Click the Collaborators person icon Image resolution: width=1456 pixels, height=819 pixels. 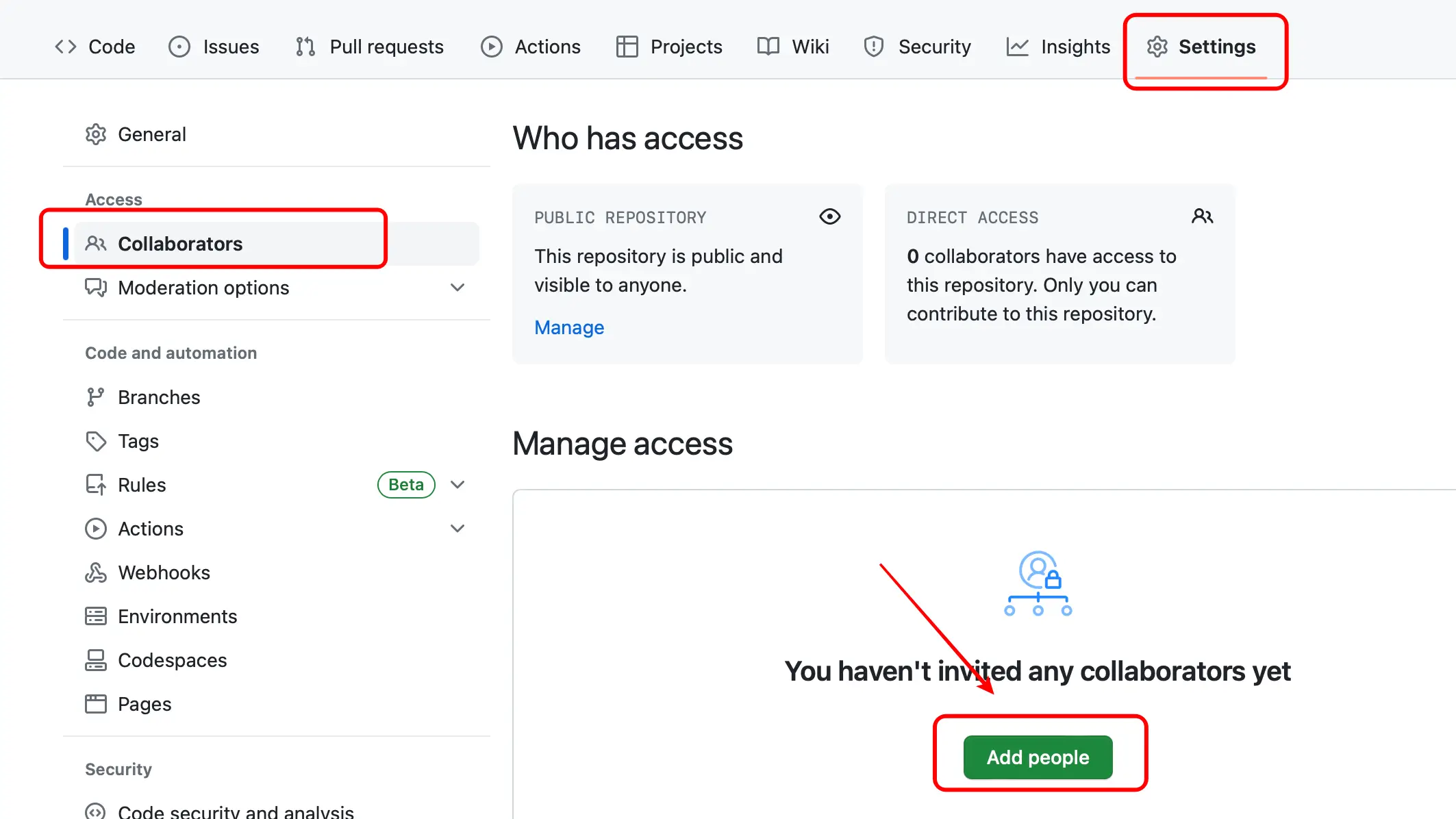coord(96,244)
